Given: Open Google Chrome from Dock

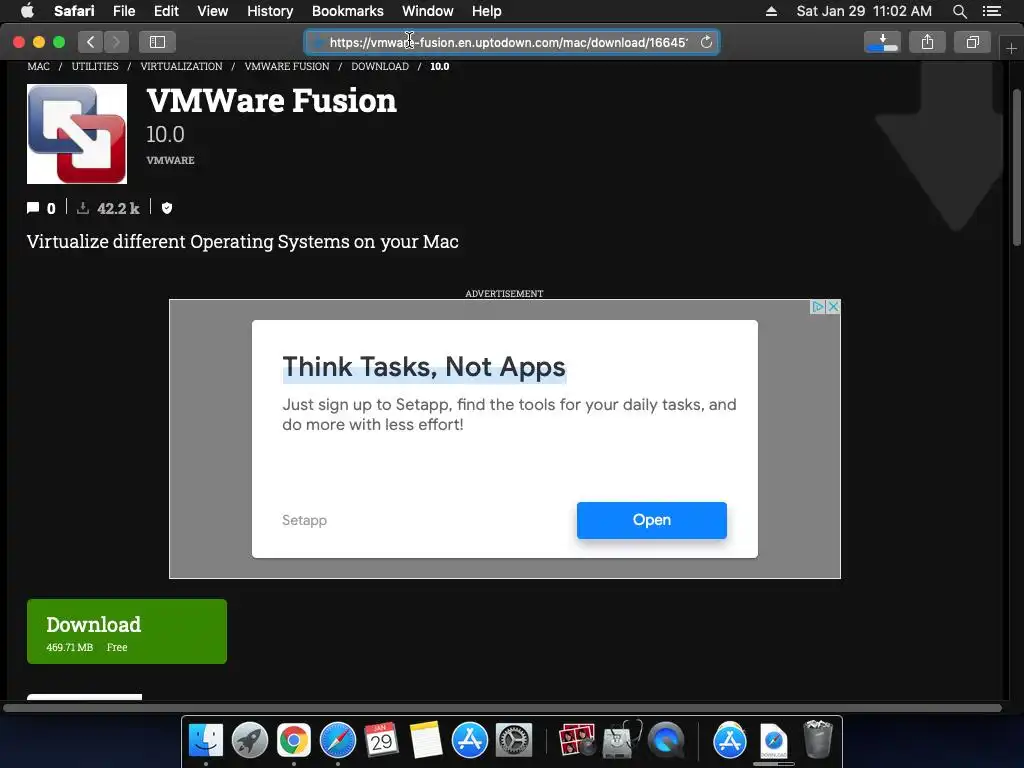Looking at the screenshot, I should tap(294, 741).
